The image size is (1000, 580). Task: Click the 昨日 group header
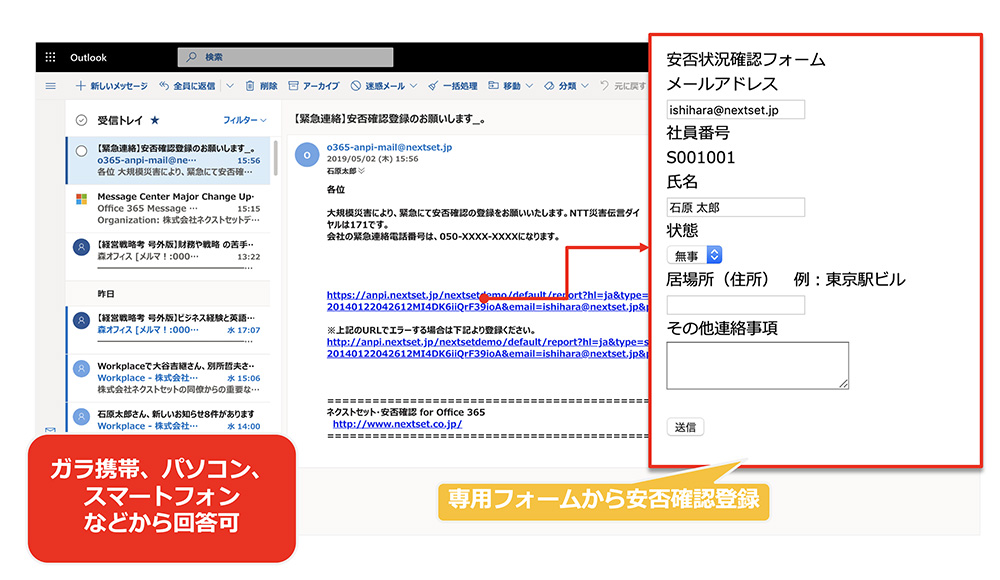(x=106, y=294)
